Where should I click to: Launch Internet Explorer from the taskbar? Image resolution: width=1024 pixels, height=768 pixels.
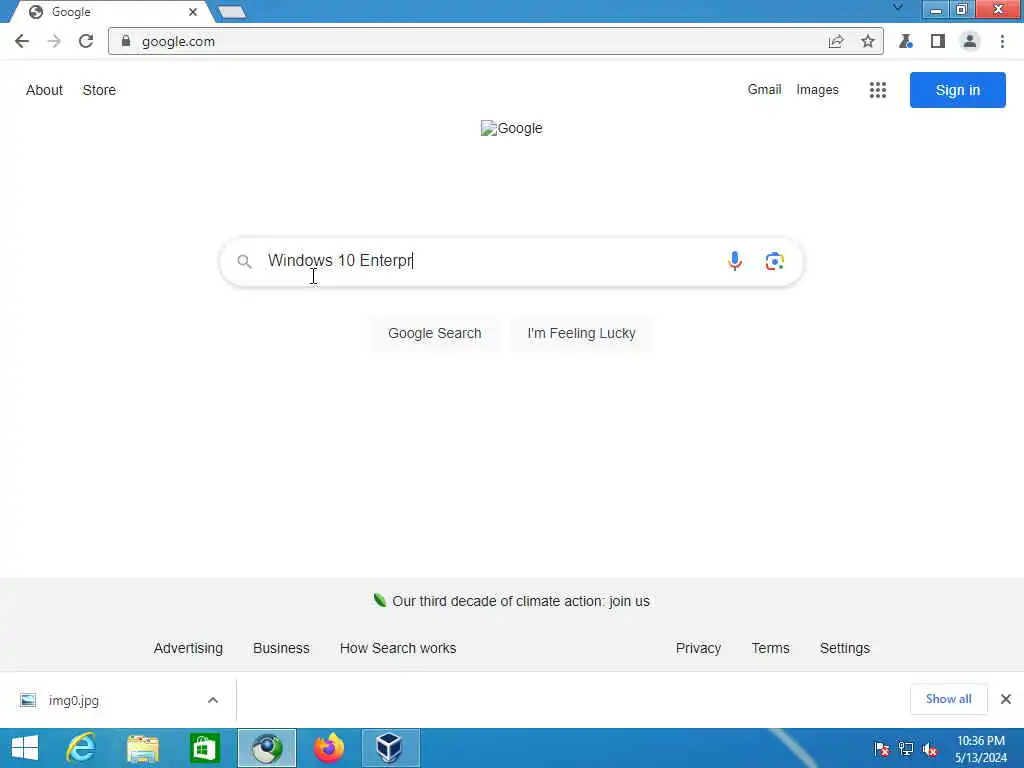click(x=81, y=748)
